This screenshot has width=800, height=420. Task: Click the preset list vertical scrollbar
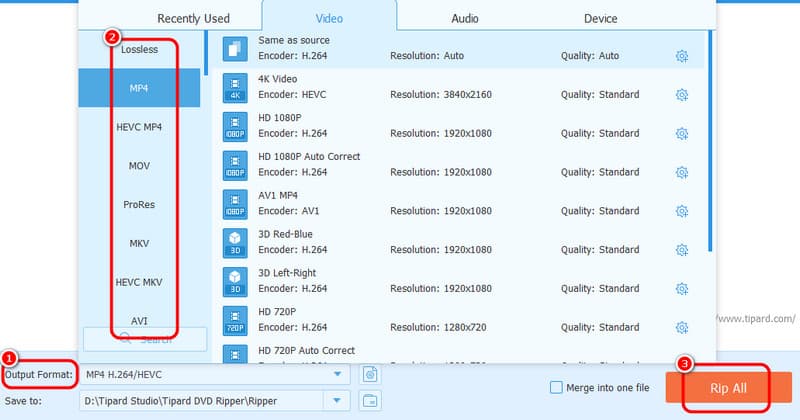point(710,141)
